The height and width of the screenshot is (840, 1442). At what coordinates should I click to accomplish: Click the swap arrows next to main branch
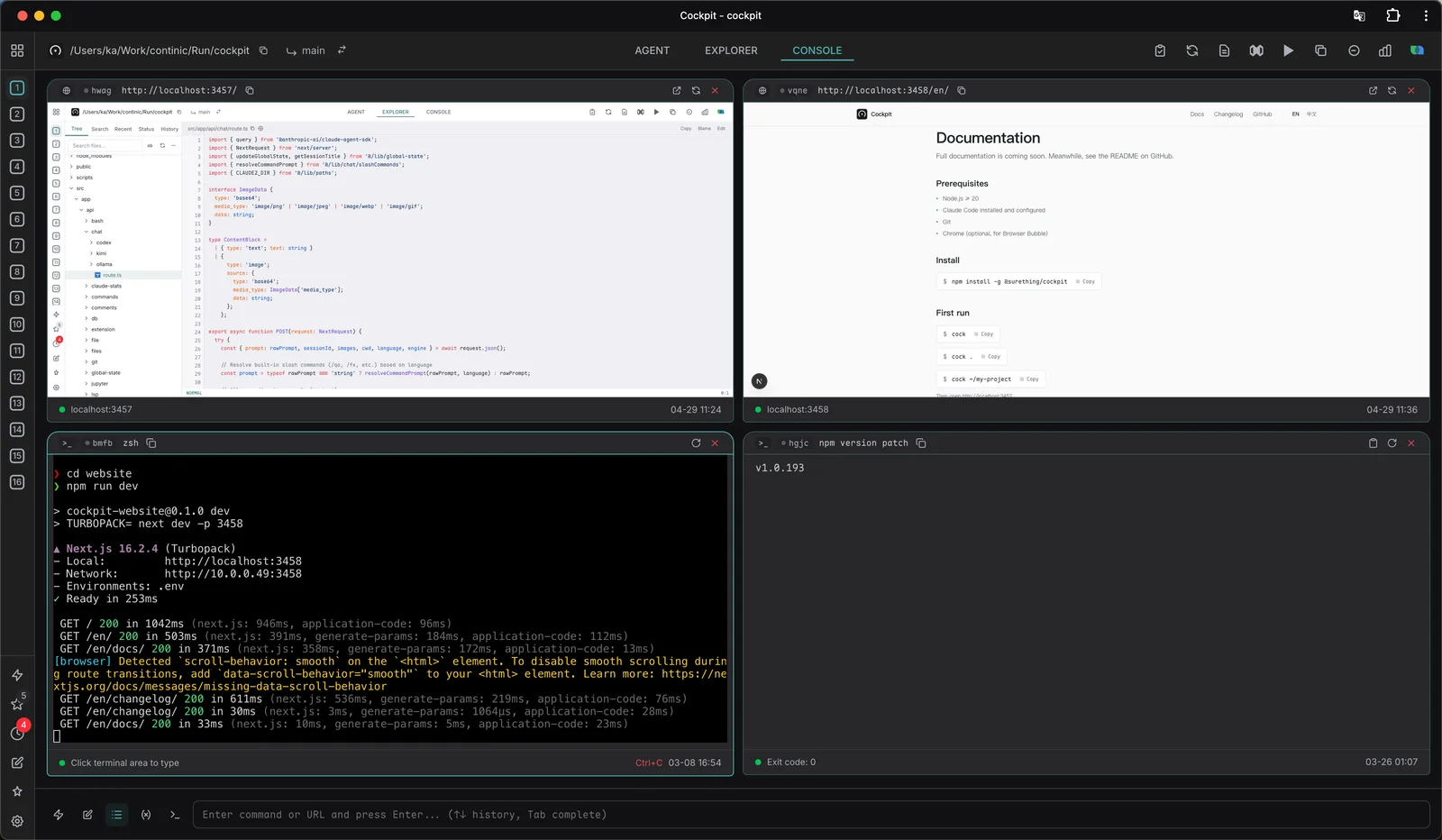pos(342,50)
